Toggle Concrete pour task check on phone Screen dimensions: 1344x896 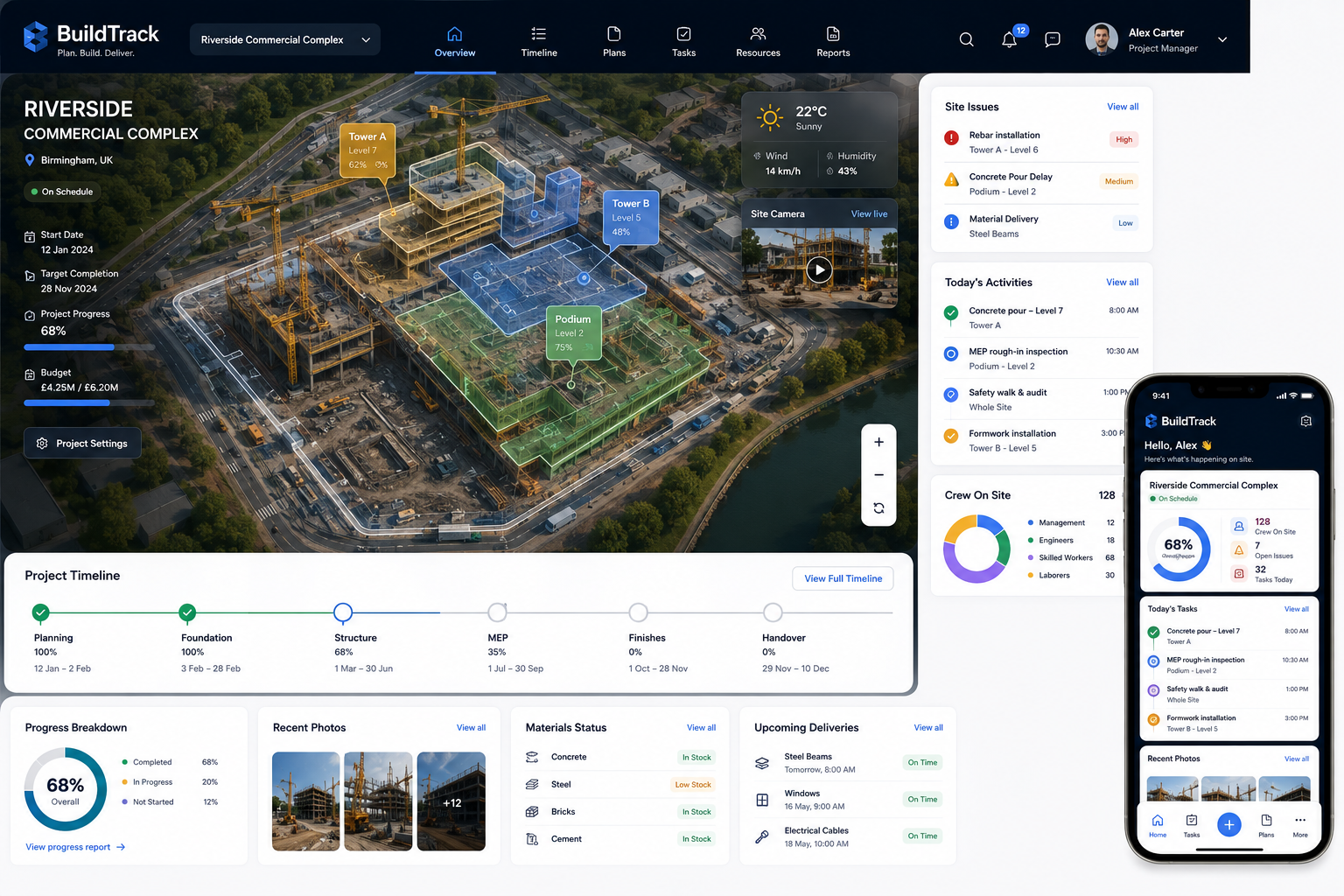pyautogui.click(x=1153, y=632)
